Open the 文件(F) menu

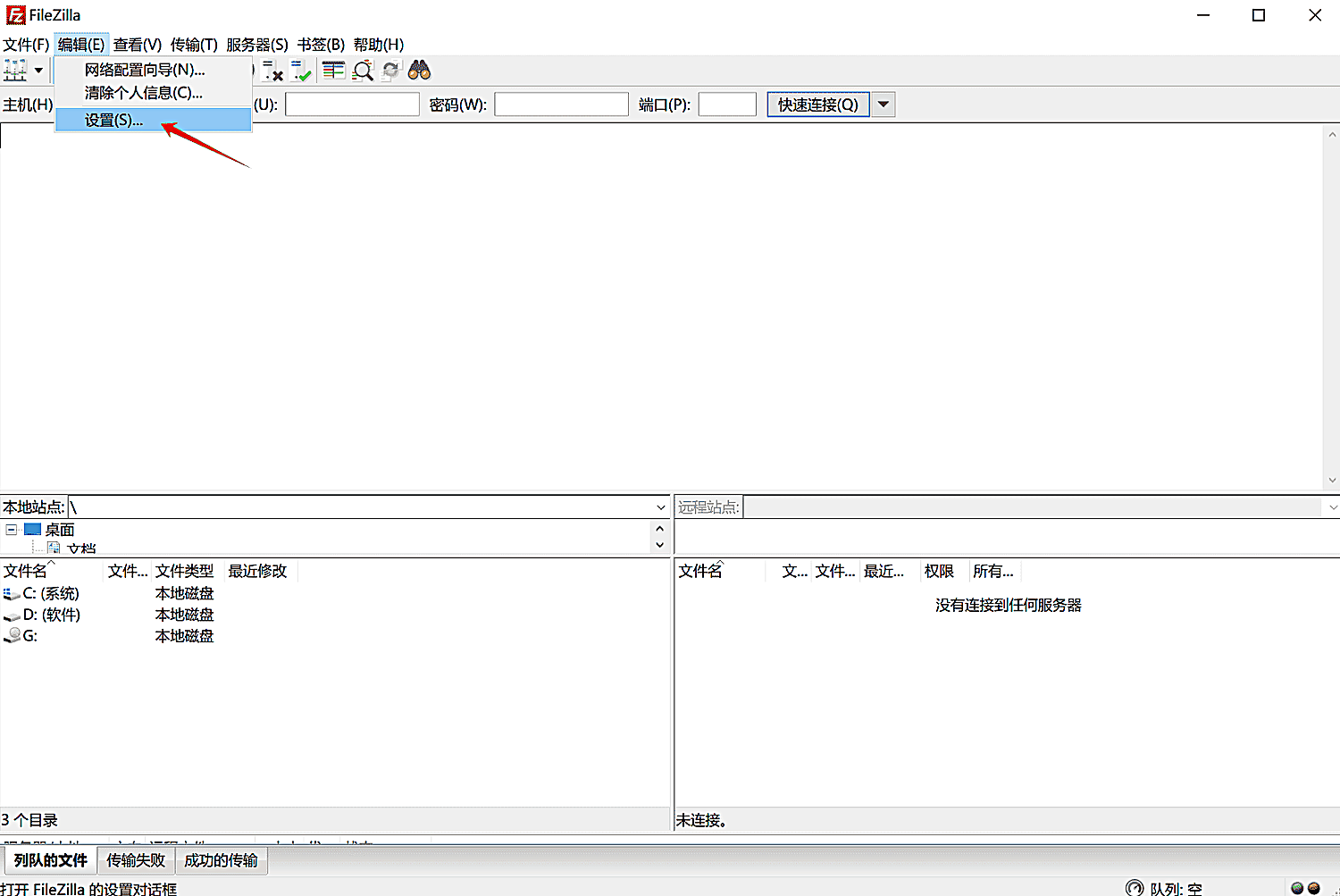tap(26, 45)
